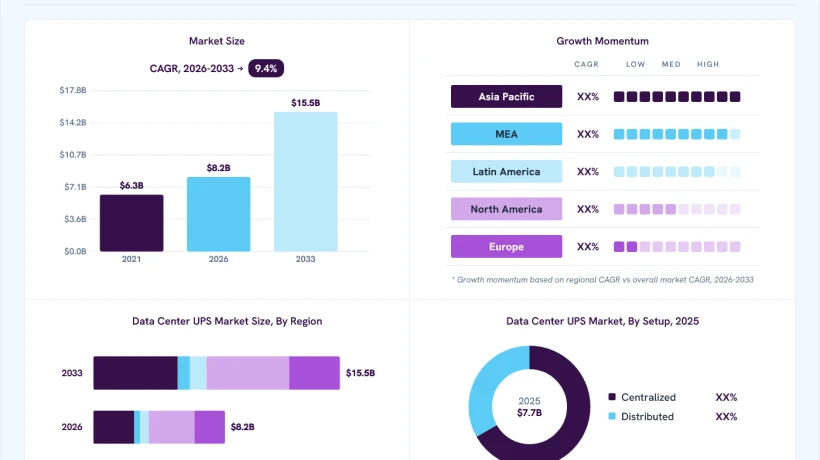This screenshot has height=460, width=820.
Task: Click the "$8.2B" label beside the 2026 stacked bar
Action: 243,427
